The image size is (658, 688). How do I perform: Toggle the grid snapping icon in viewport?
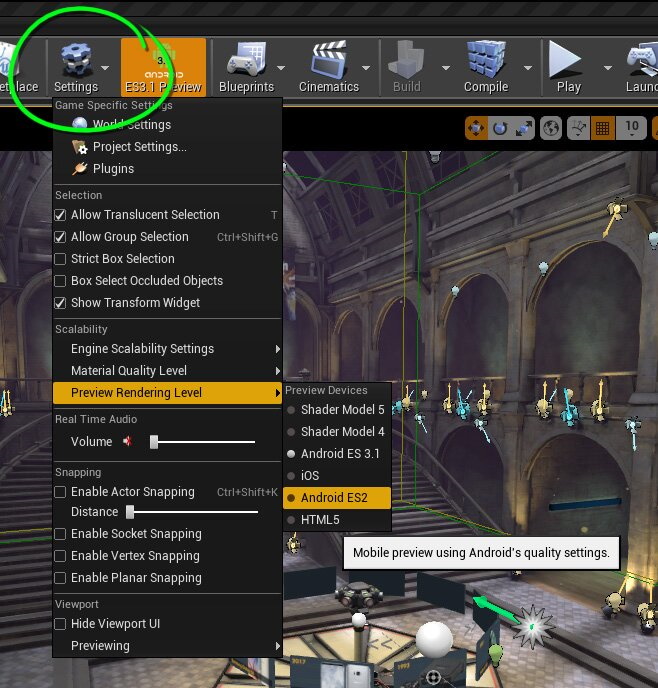602,128
